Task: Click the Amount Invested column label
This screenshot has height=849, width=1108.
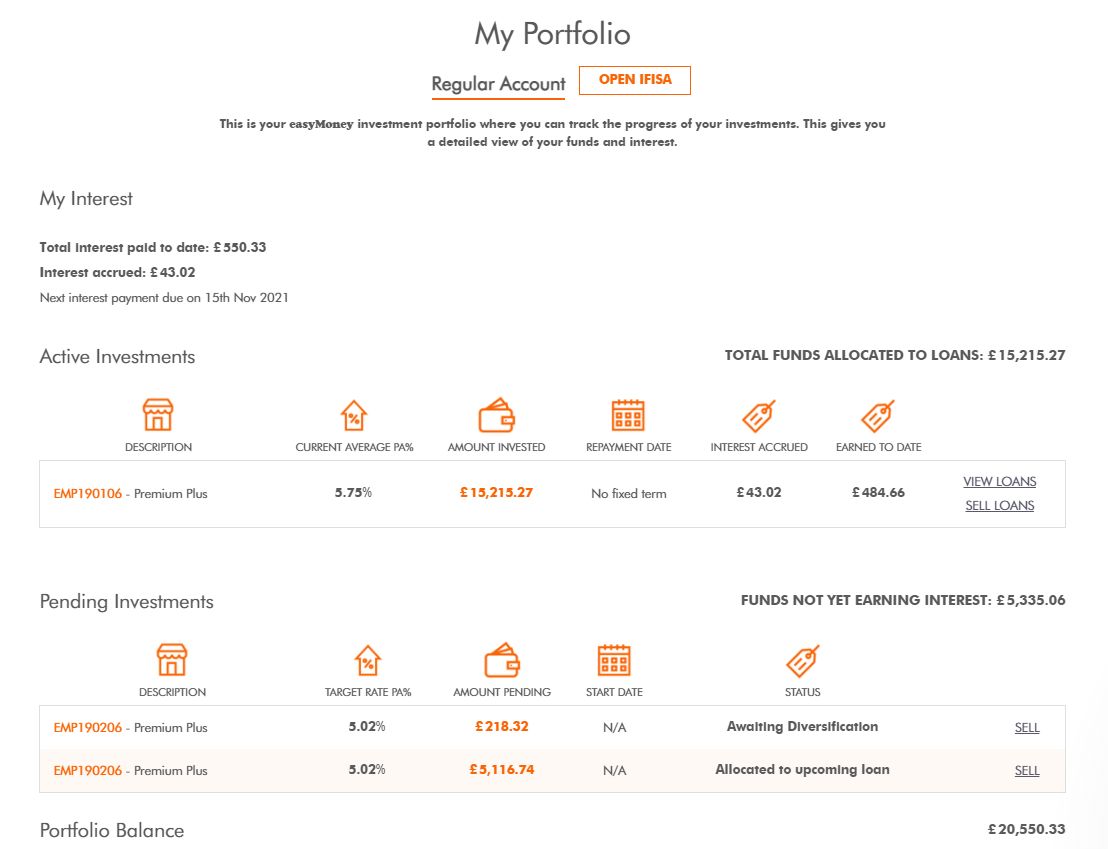Action: pos(497,447)
